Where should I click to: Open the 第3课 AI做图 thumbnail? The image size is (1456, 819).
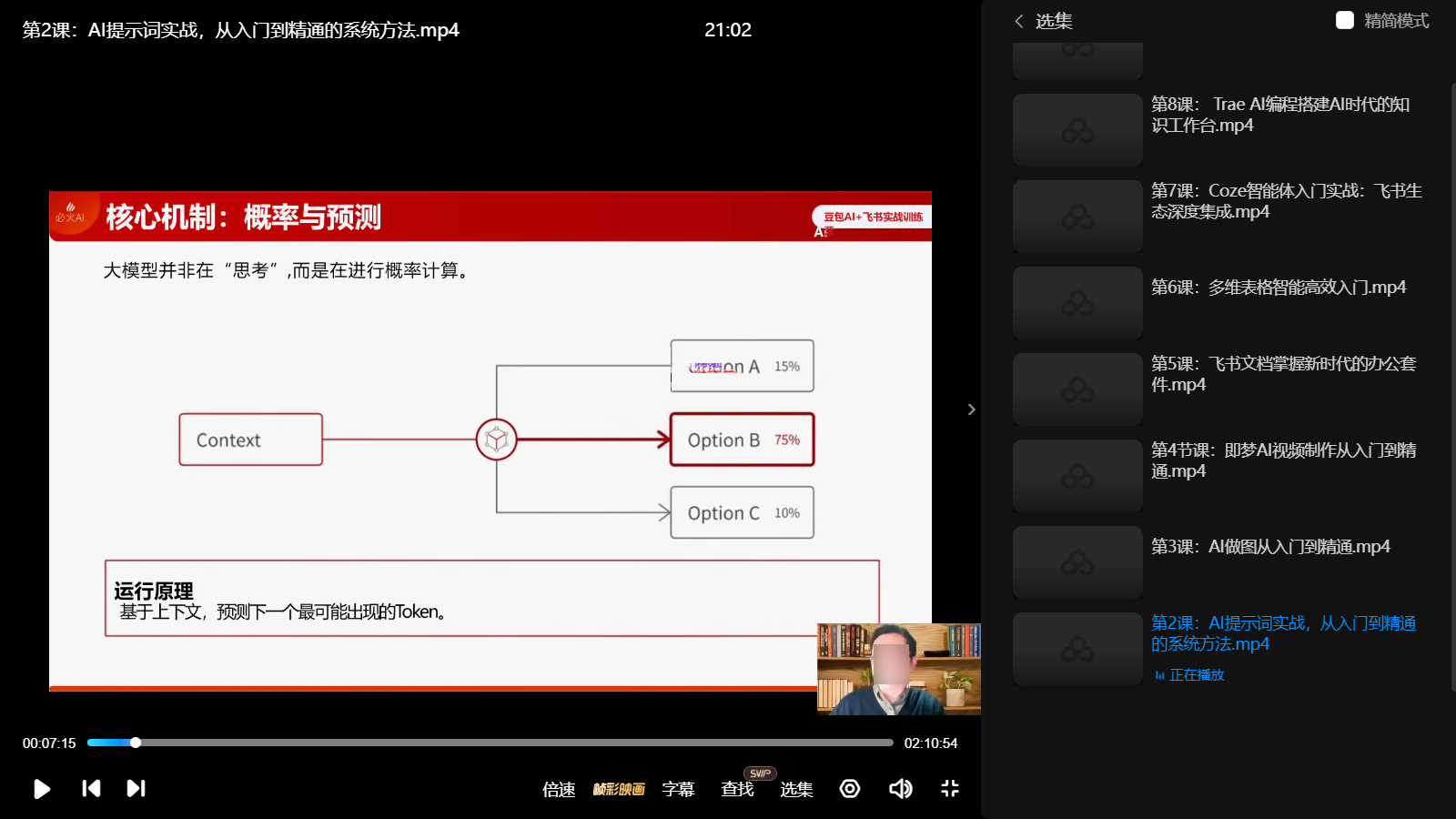[x=1077, y=562]
